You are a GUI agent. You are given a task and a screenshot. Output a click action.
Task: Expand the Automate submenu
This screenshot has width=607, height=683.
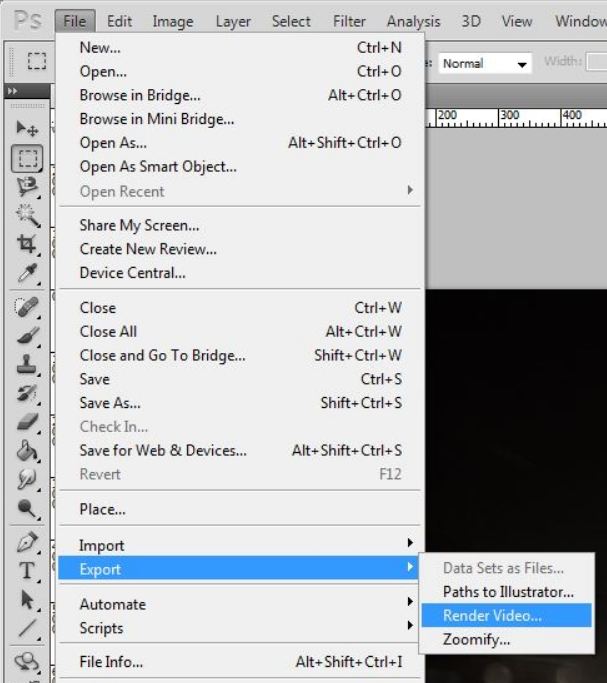[239, 604]
